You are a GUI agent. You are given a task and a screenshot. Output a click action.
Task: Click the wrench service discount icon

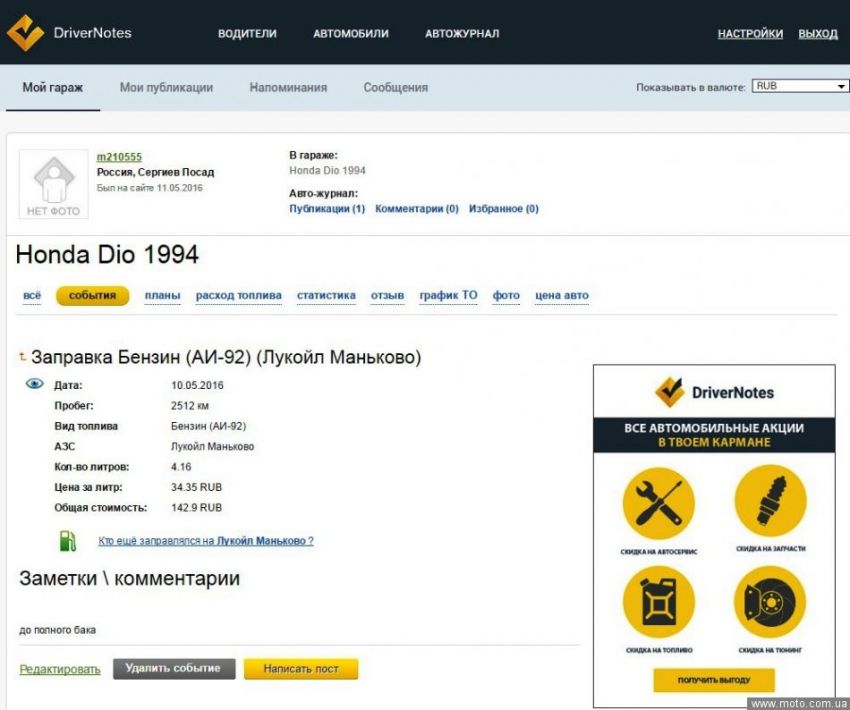[x=658, y=503]
